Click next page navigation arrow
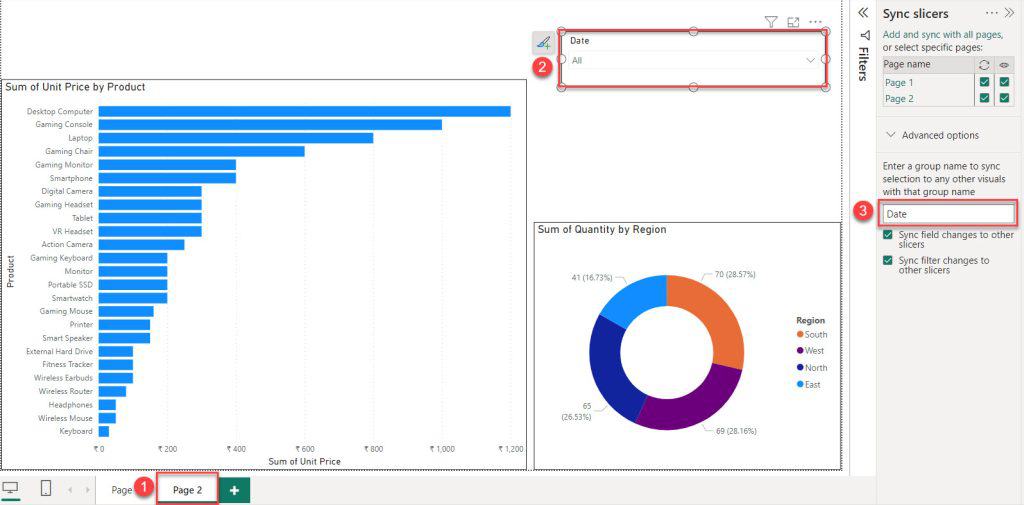 point(88,489)
